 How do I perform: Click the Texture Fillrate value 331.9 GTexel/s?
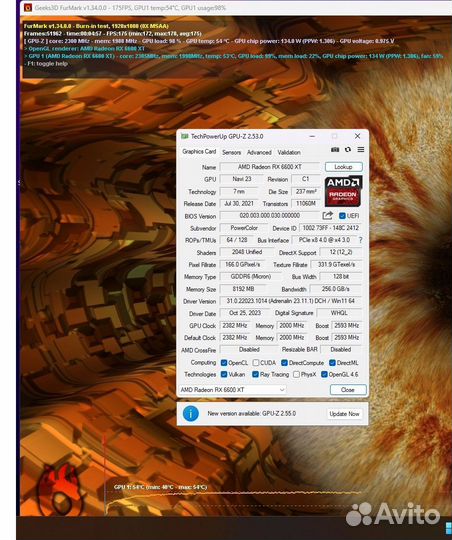click(x=336, y=264)
